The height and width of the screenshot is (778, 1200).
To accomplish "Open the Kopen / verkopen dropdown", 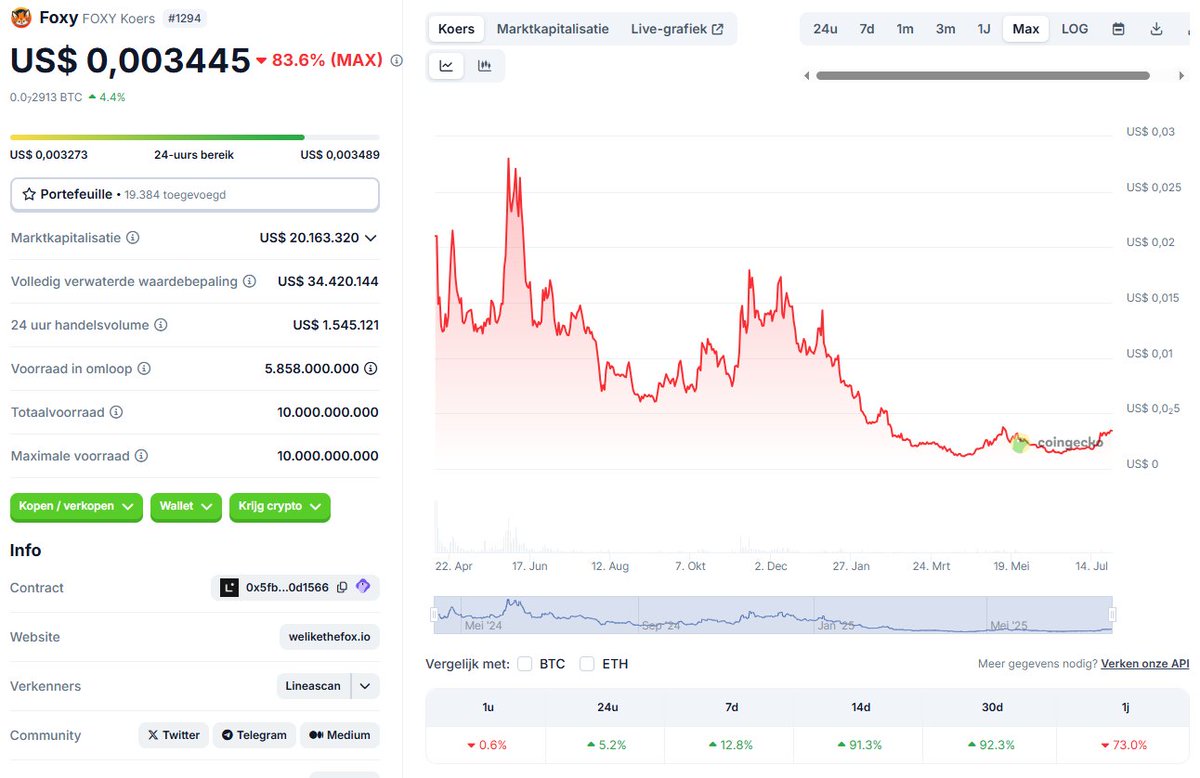I will click(76, 507).
